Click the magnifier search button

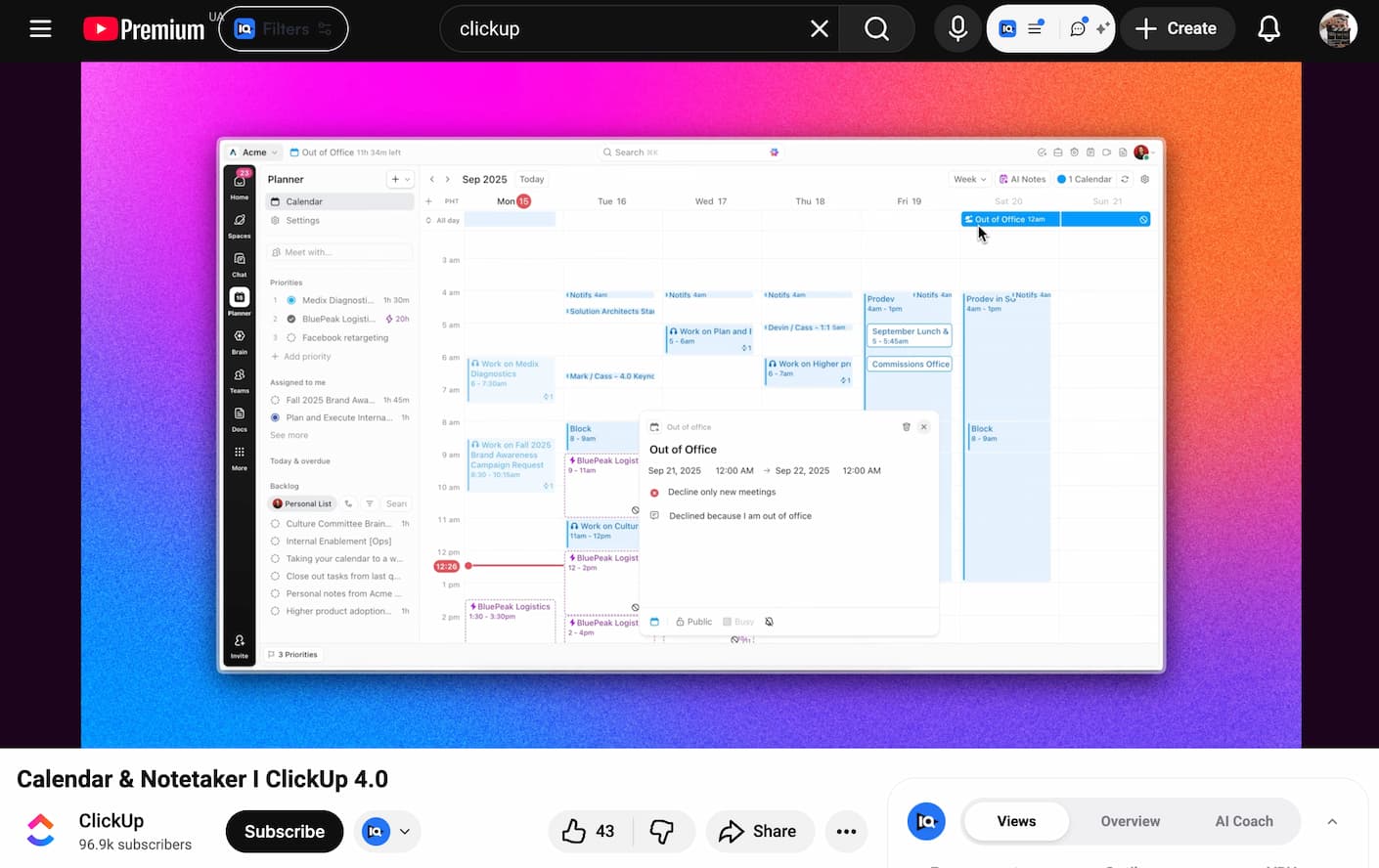click(x=877, y=29)
